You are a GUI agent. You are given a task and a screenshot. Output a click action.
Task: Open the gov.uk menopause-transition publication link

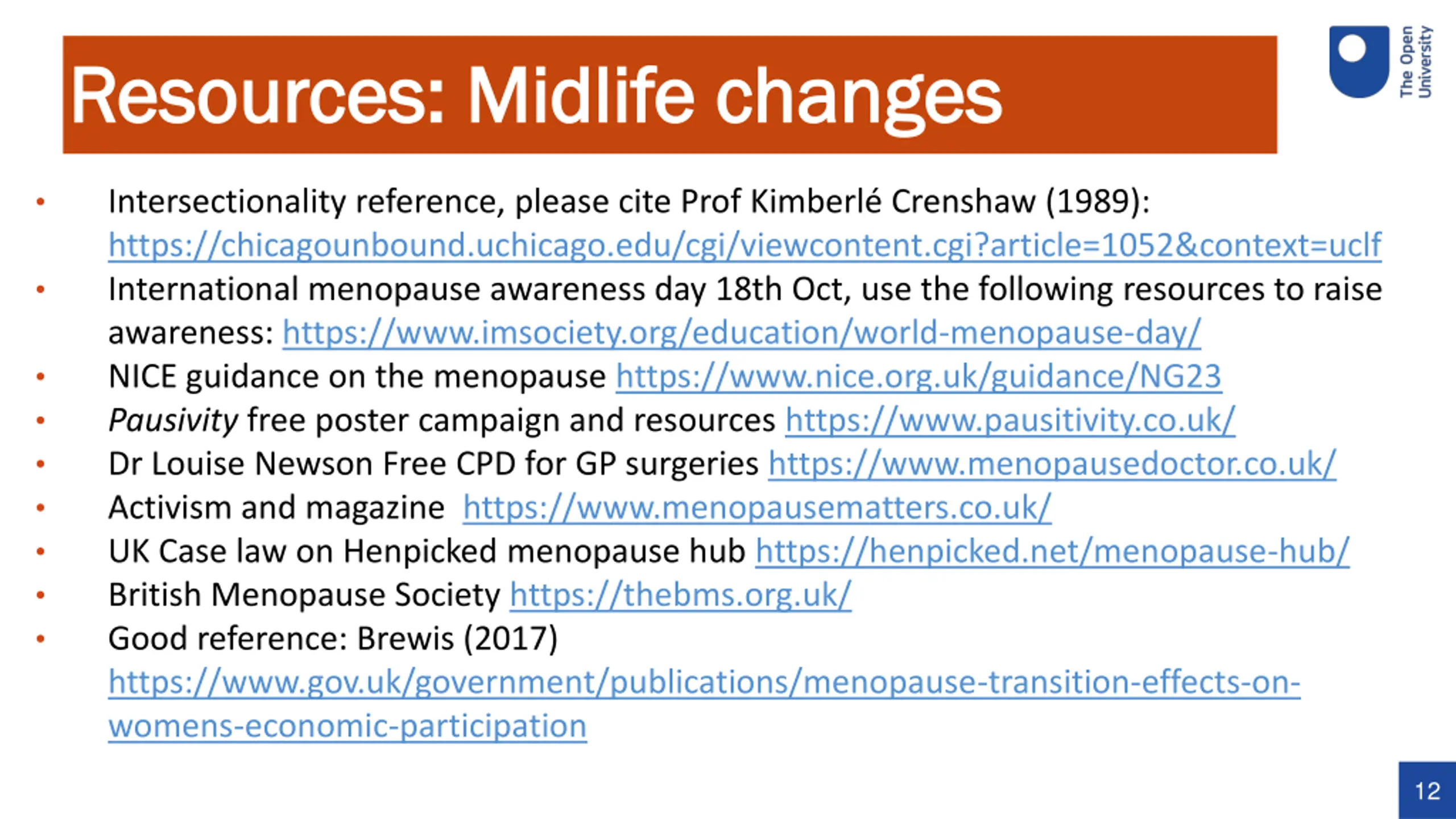click(x=704, y=682)
